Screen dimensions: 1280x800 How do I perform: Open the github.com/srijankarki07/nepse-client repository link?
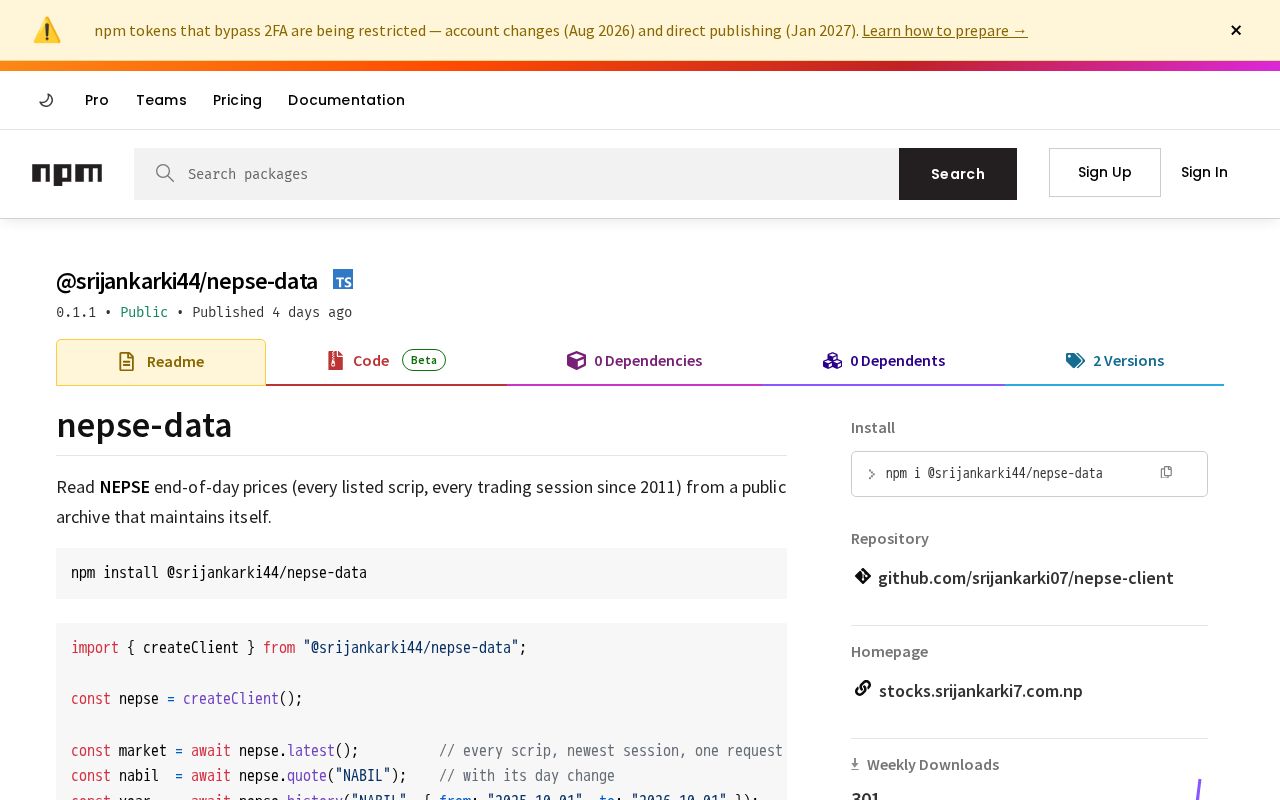[x=1025, y=578]
